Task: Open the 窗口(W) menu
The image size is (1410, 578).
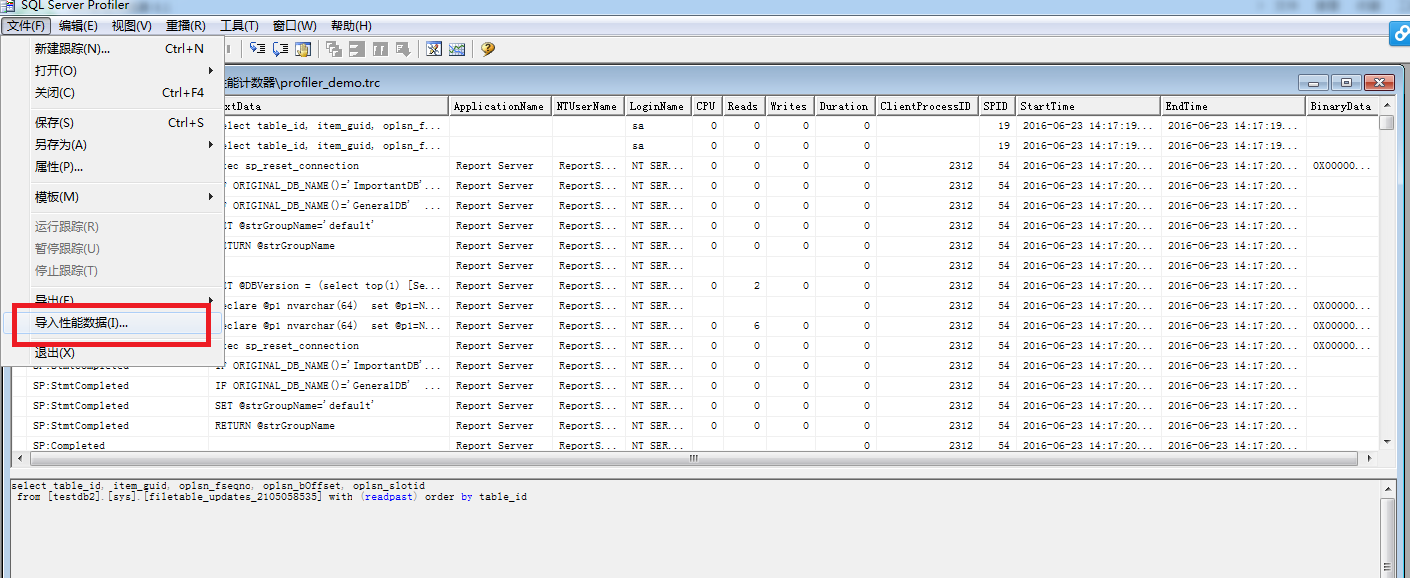Action: point(294,26)
